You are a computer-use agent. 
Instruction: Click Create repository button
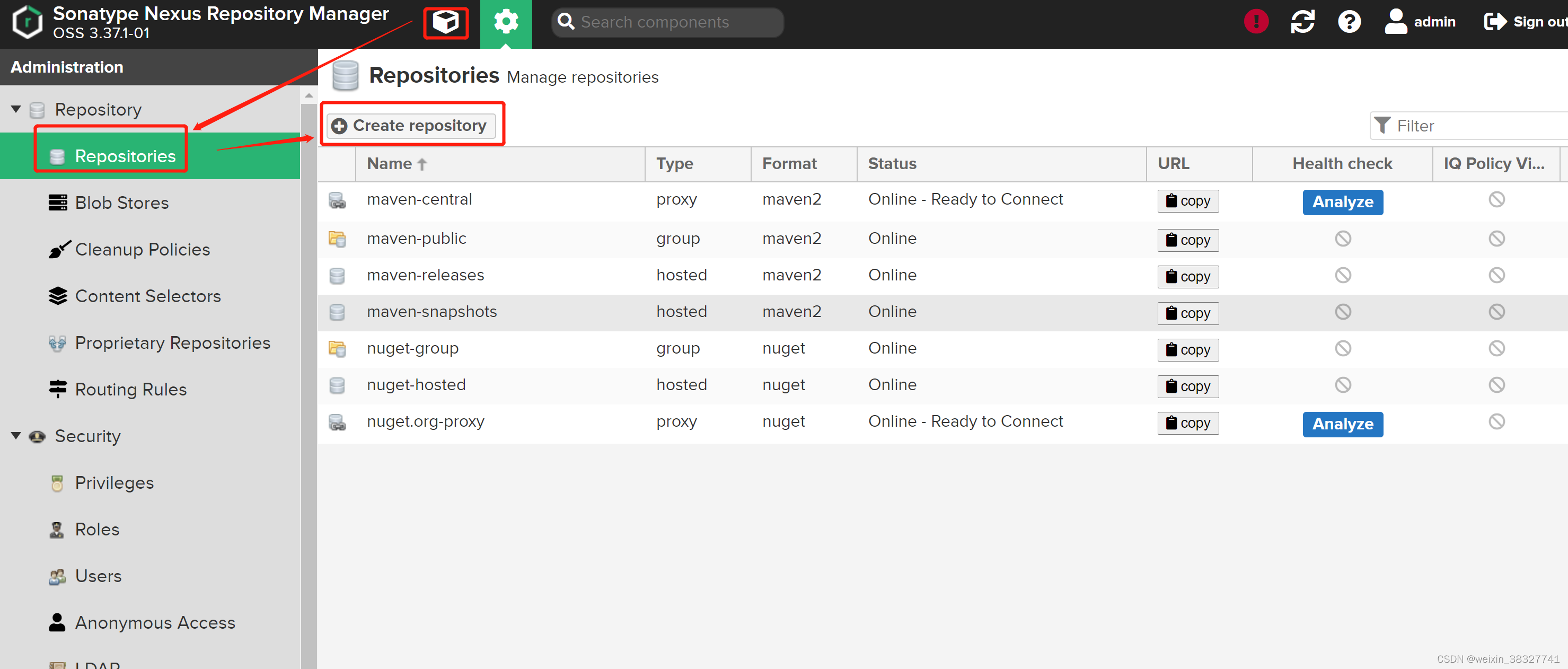click(x=412, y=125)
